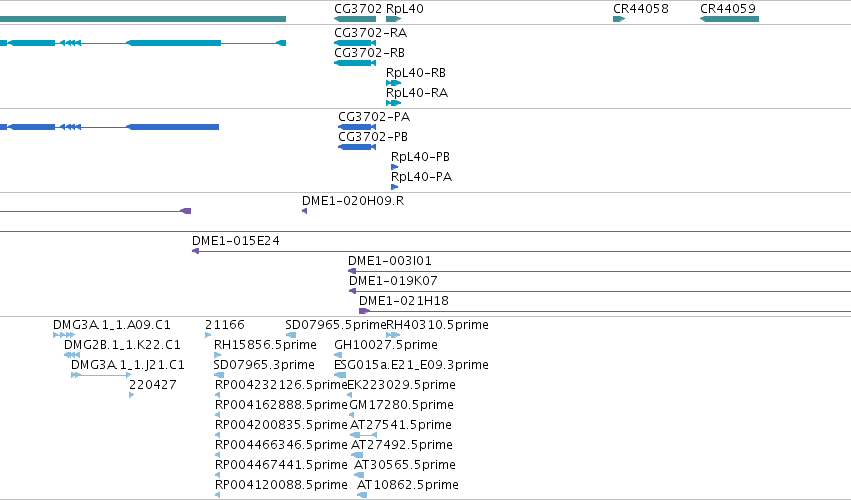Select the CG3702-PB protein glyph
This screenshot has width=851, height=500.
click(357, 147)
